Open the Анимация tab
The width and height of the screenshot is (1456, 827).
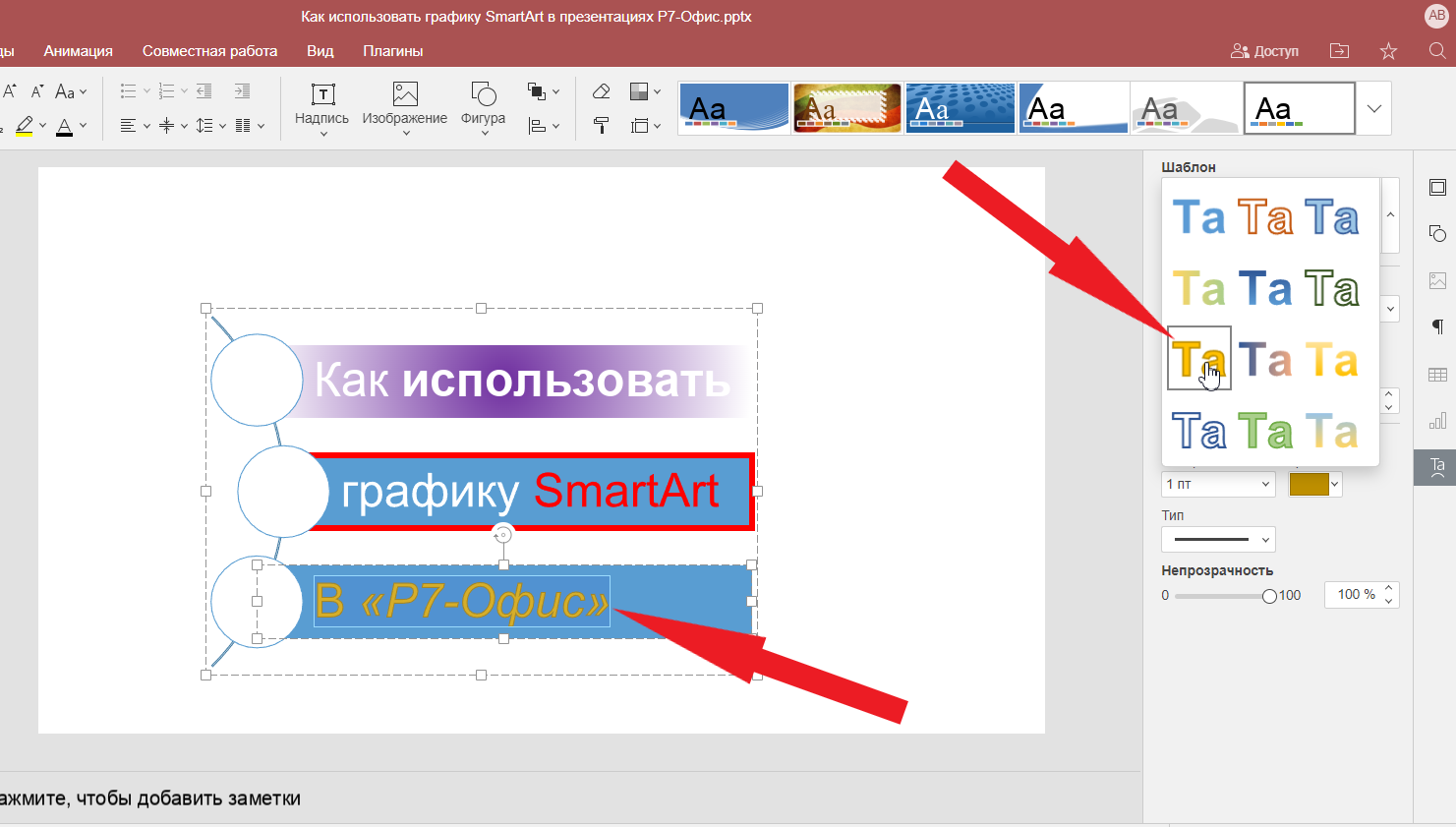(78, 51)
